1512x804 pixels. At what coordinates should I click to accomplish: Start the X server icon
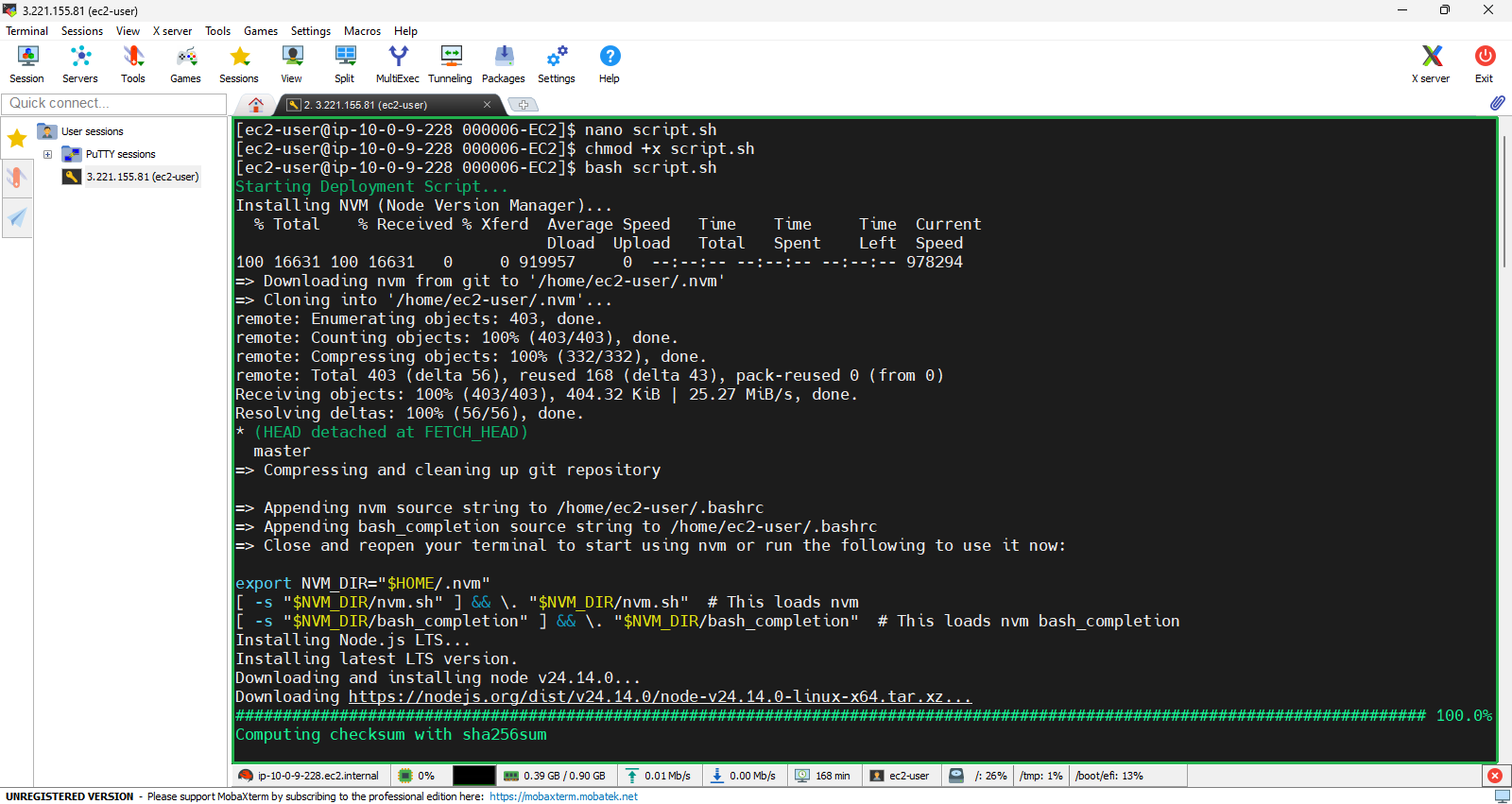1432,64
